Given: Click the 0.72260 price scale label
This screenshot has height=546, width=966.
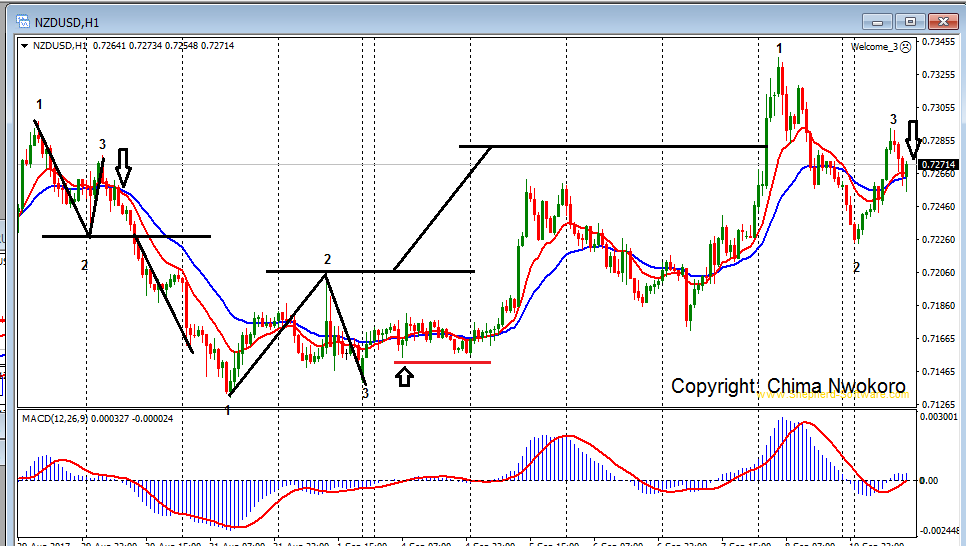Looking at the screenshot, I should (x=938, y=240).
